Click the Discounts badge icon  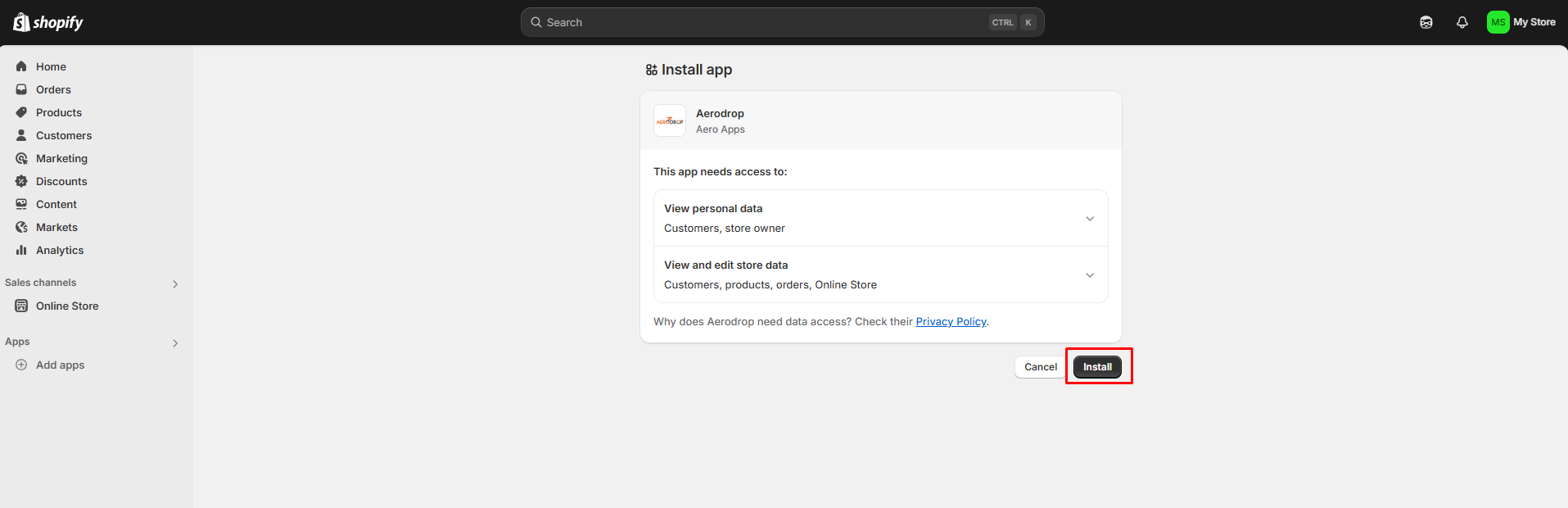21,181
